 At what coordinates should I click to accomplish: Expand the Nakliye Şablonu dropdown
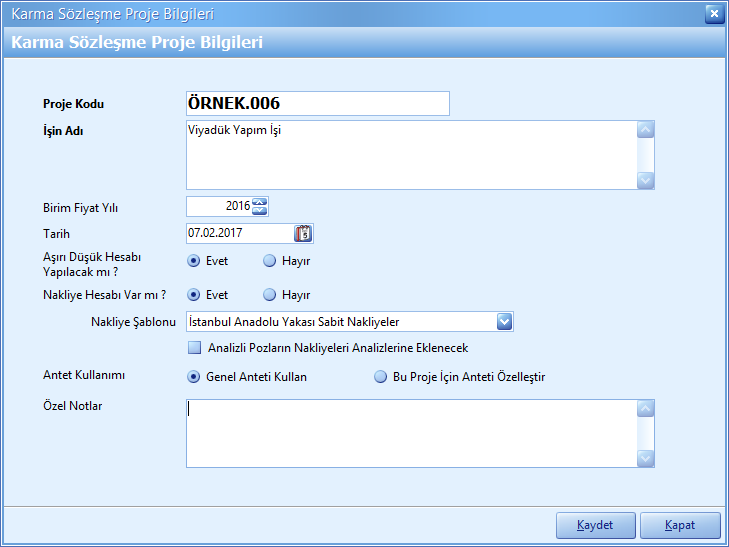click(x=505, y=321)
